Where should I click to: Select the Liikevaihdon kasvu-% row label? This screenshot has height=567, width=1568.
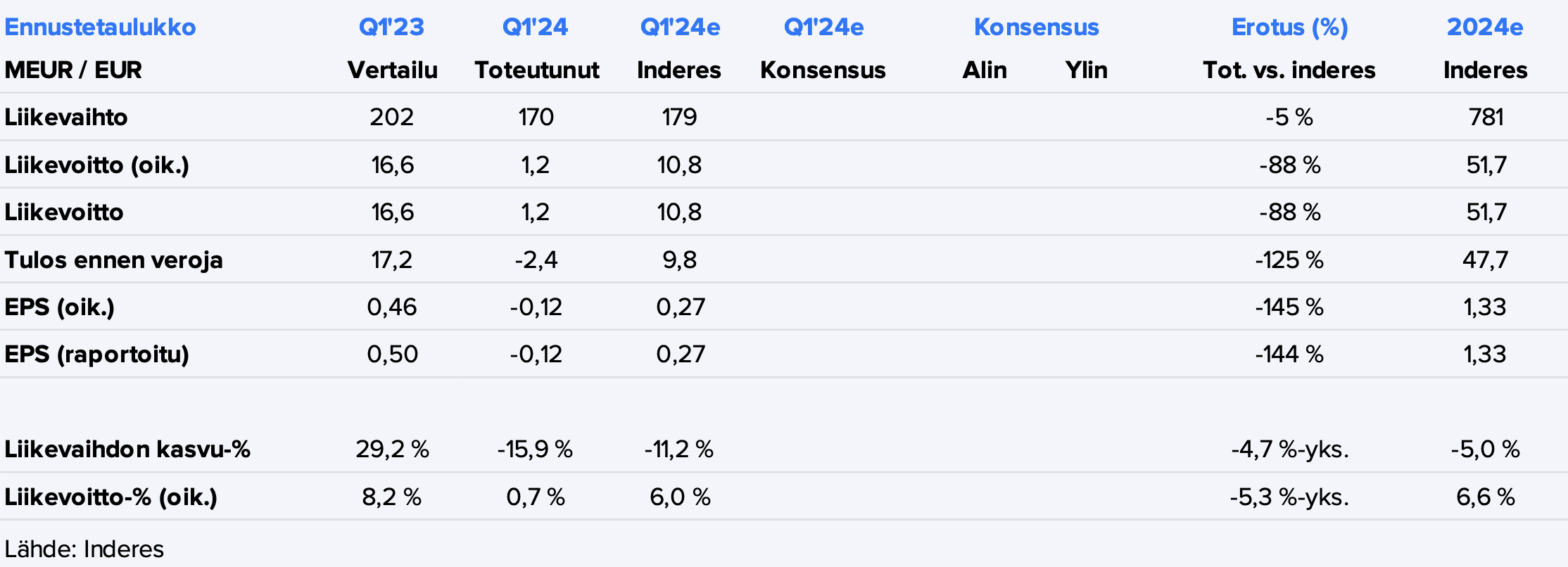tap(127, 450)
